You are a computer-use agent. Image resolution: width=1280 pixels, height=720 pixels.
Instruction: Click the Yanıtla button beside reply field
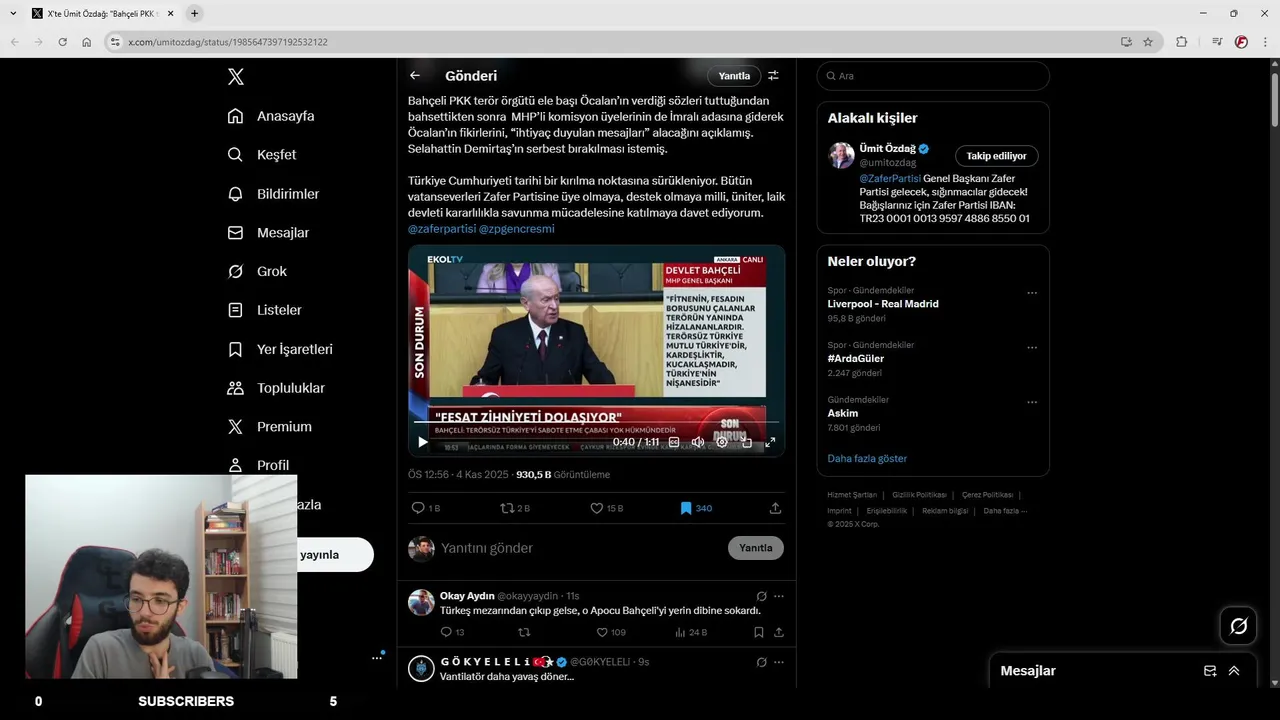[756, 548]
